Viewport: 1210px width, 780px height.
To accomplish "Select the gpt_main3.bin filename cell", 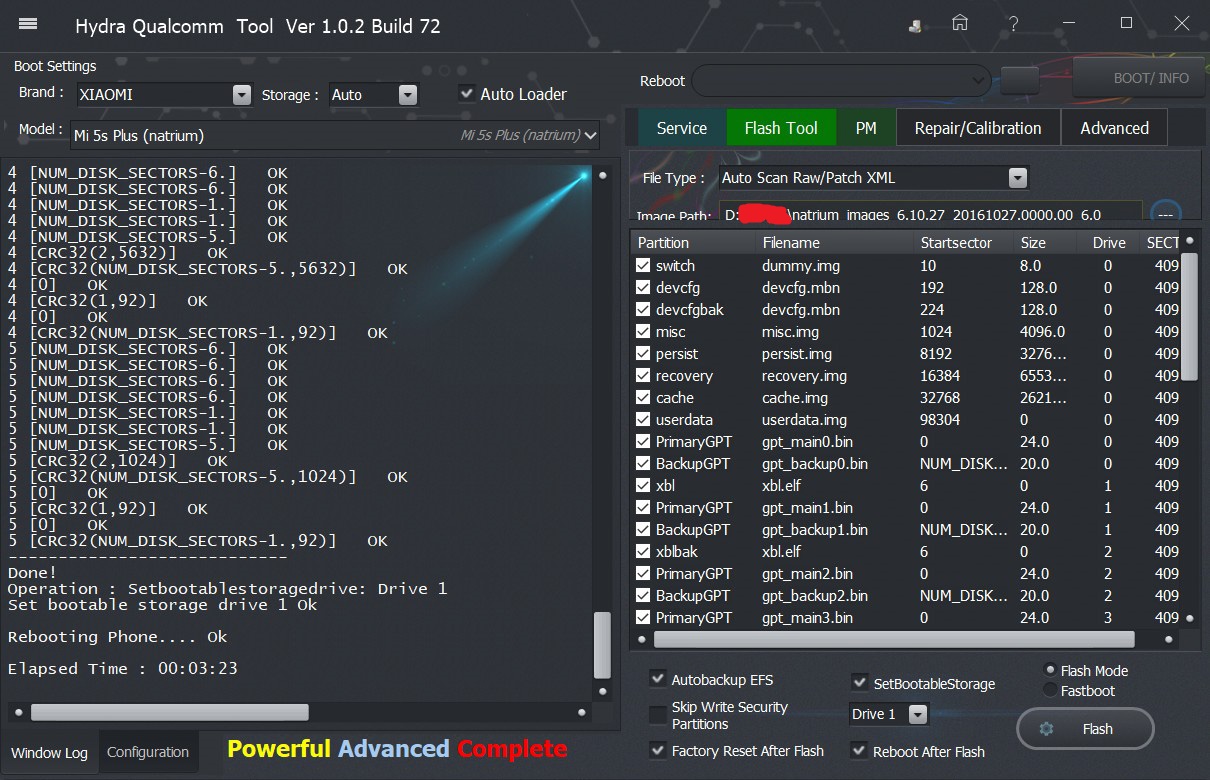I will tap(807, 617).
